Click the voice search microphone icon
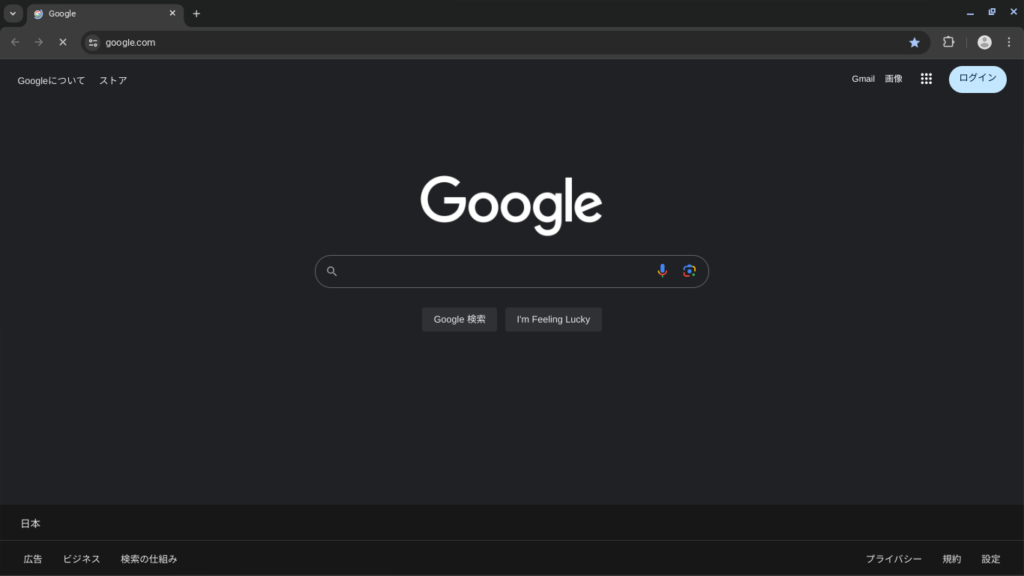 [x=662, y=271]
